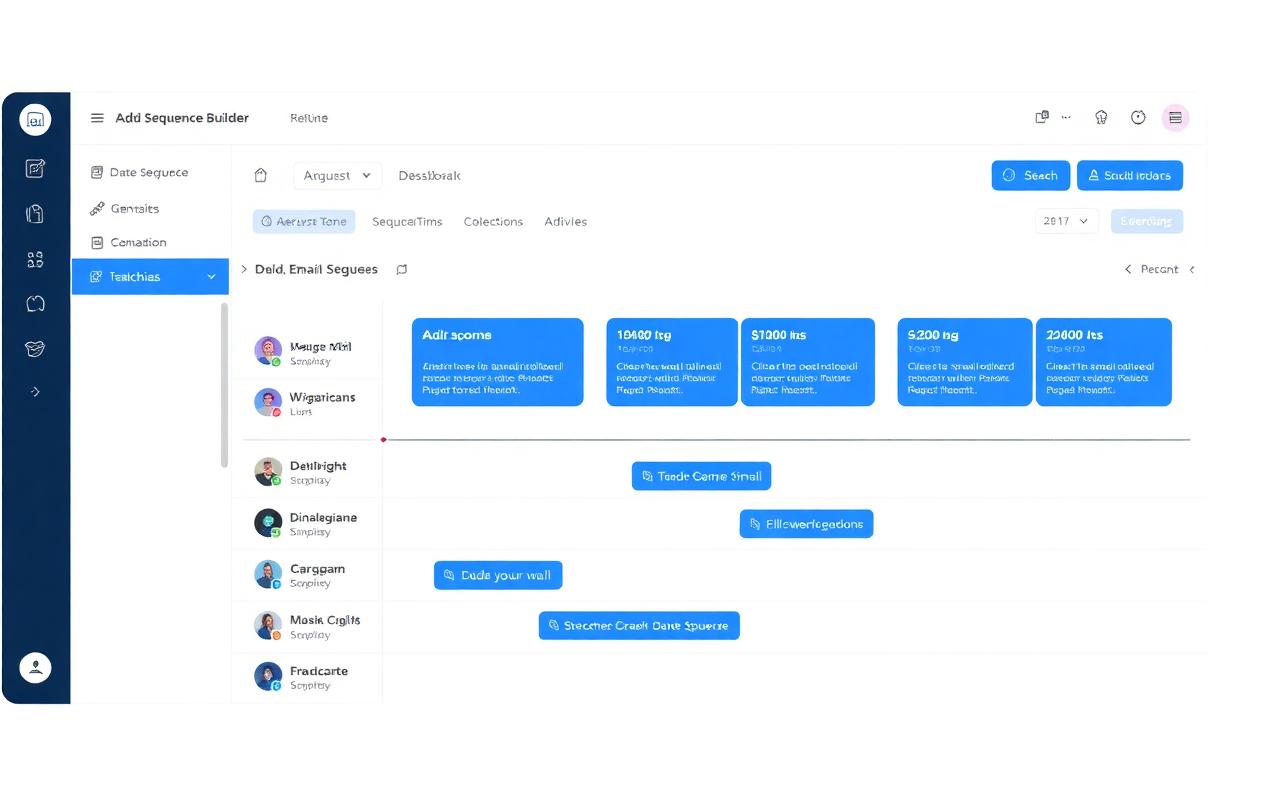Viewport: 1280px width, 800px height.
Task: Select the highlighted Tealchias sidebar item
Action: pos(150,277)
